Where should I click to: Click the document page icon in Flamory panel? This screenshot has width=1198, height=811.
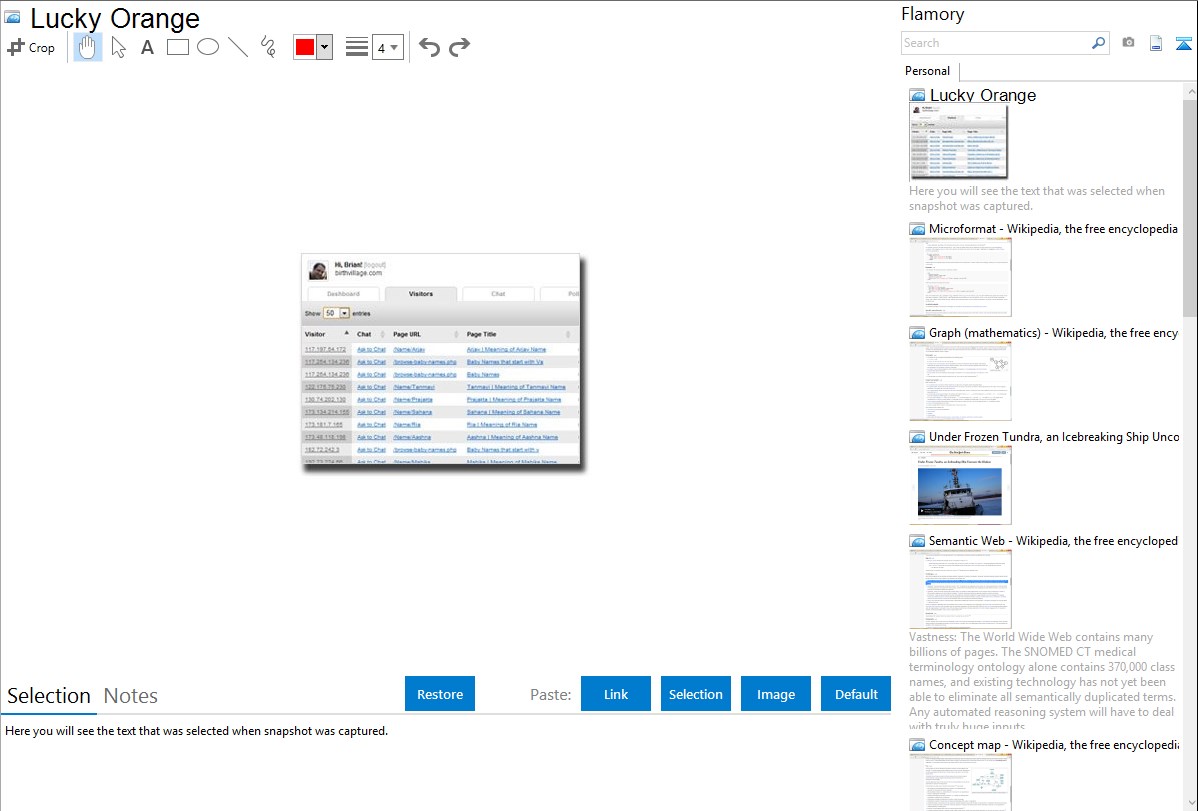pos(1156,43)
